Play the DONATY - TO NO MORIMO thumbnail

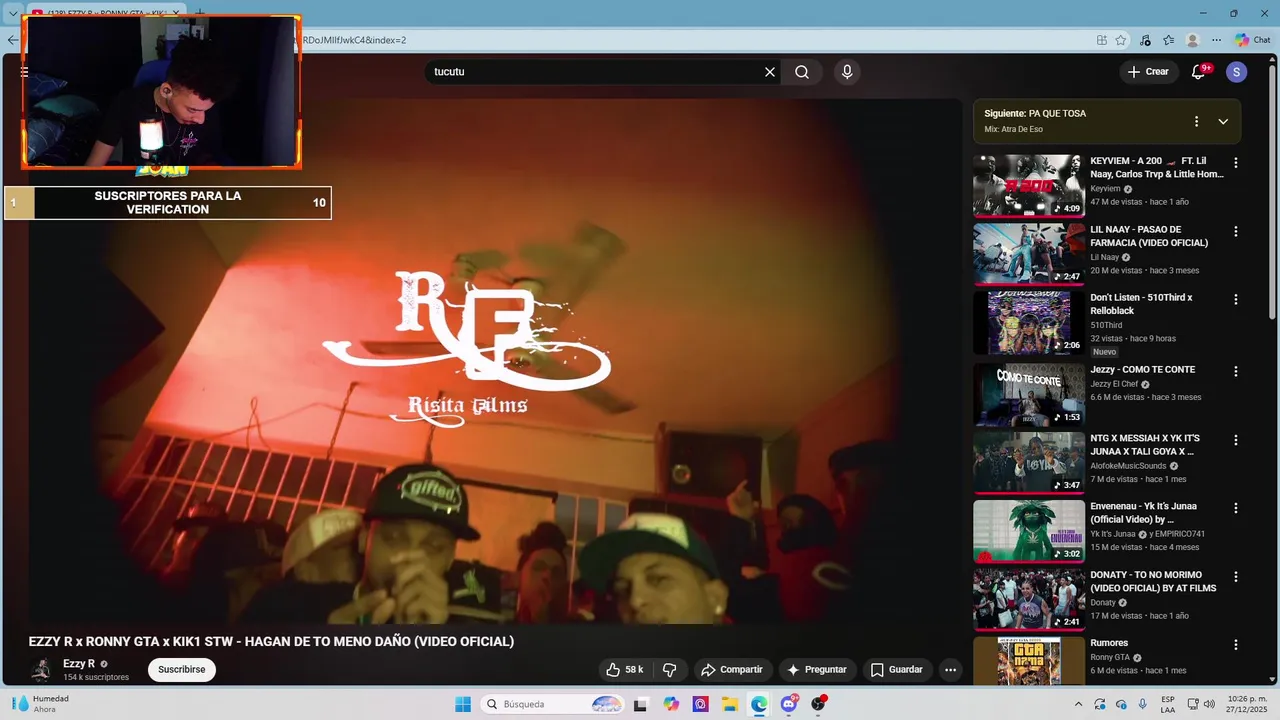tap(1029, 599)
